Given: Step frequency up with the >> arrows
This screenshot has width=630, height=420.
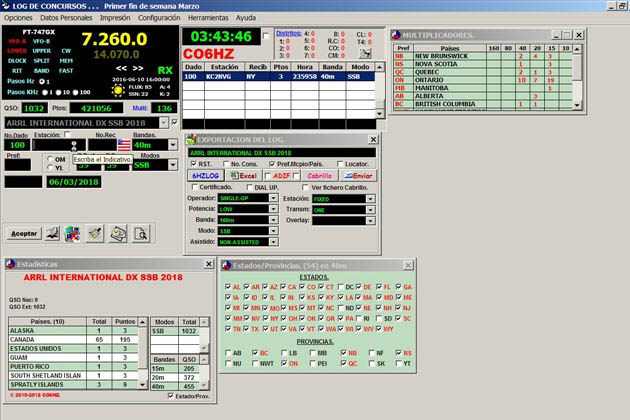Looking at the screenshot, I should pyautogui.click(x=138, y=68).
